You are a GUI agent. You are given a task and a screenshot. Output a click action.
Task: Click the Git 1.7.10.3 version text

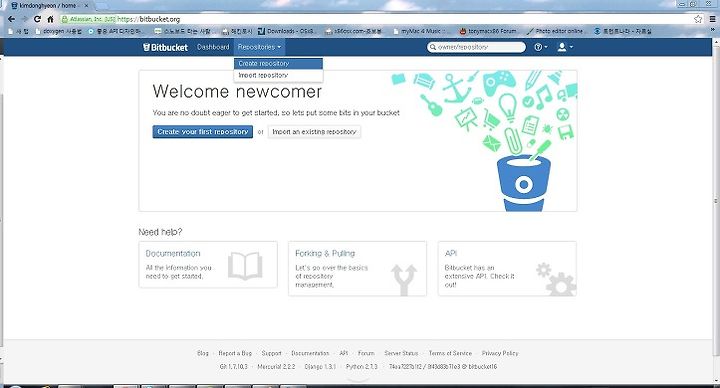[x=233, y=366]
